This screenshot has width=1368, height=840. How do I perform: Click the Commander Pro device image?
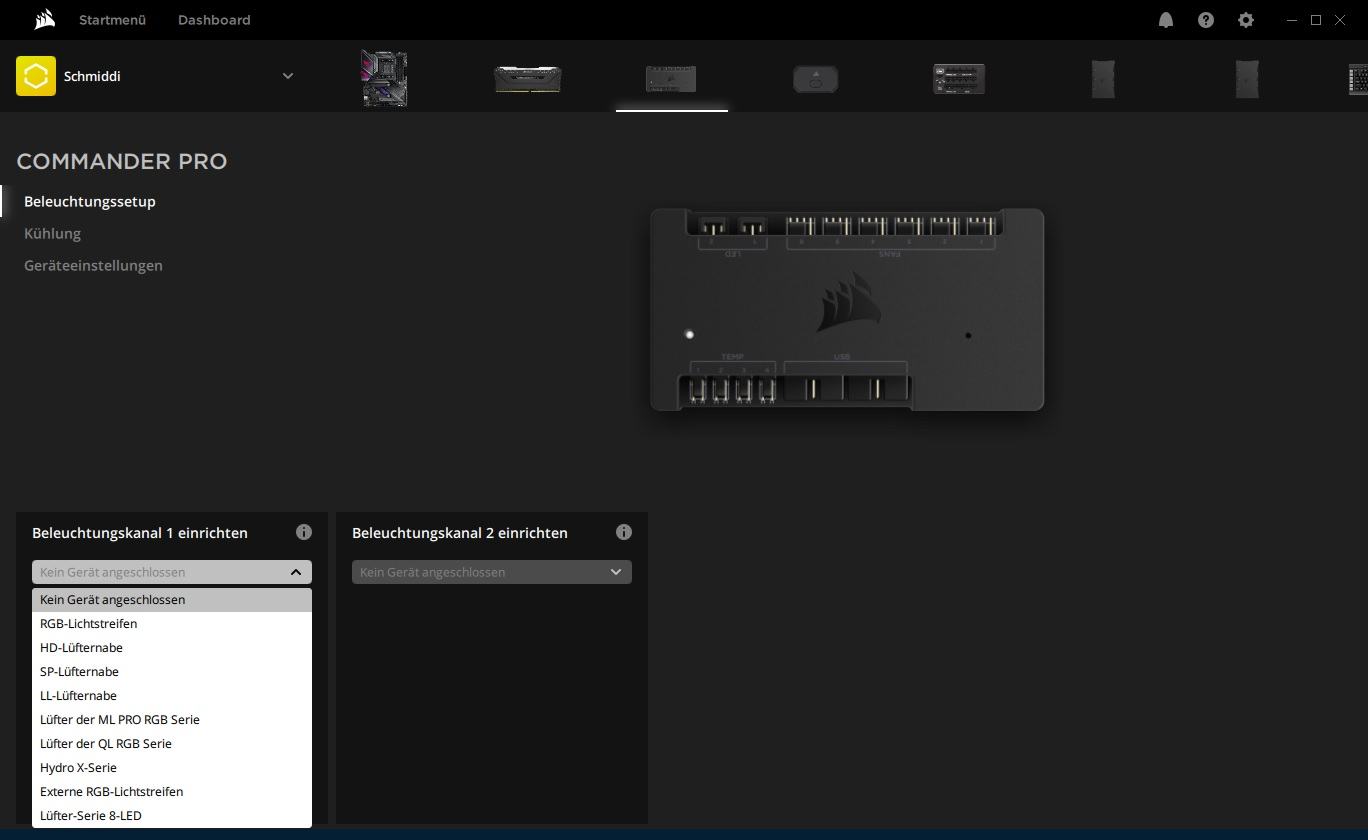coord(847,309)
